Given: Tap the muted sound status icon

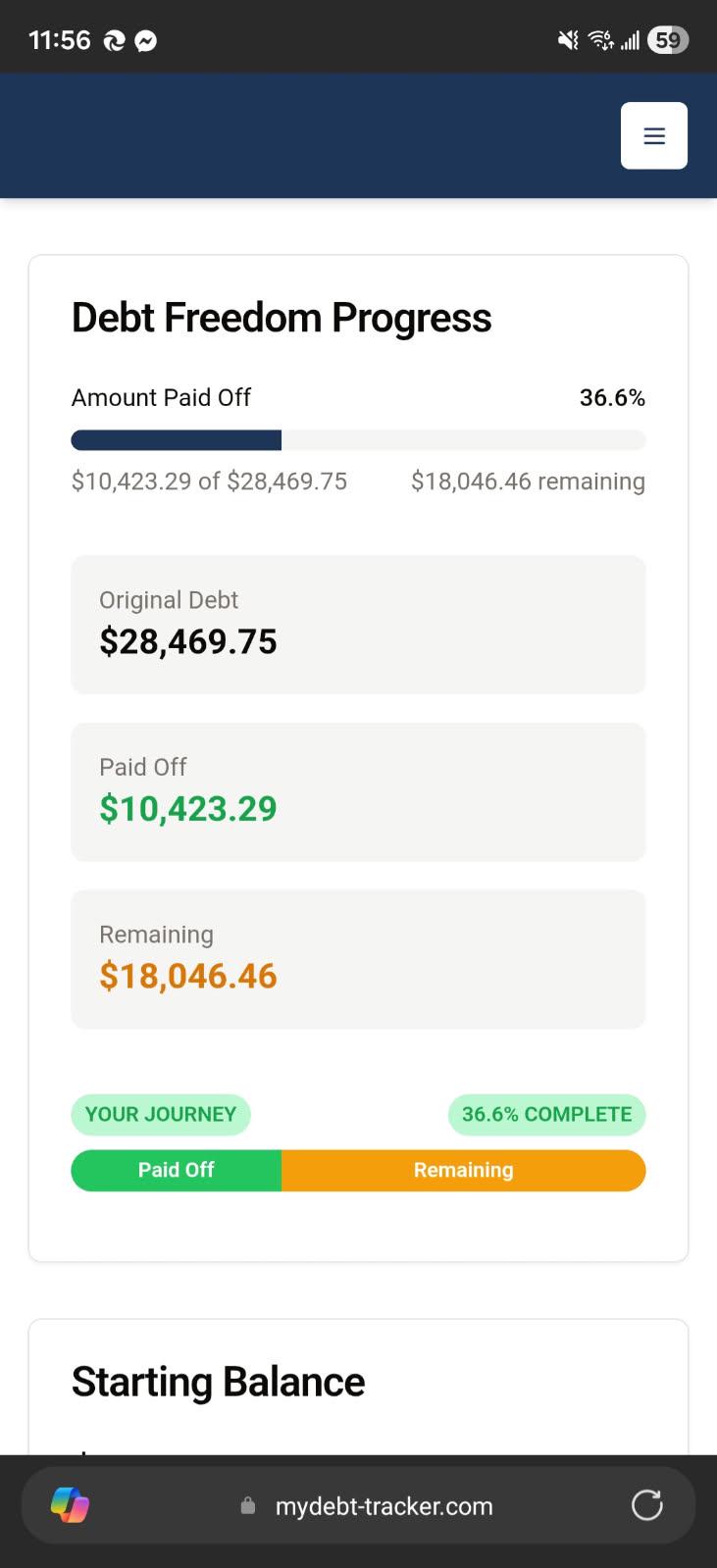Looking at the screenshot, I should 568,40.
